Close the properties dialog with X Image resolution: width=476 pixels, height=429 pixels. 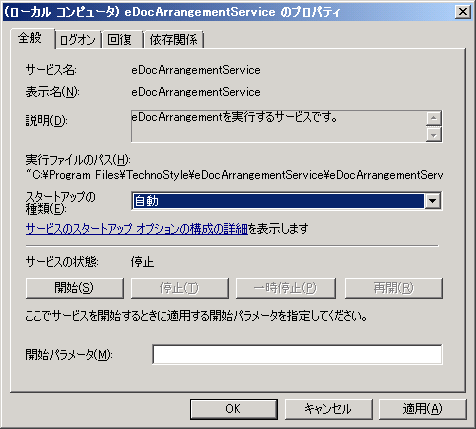coord(463,12)
